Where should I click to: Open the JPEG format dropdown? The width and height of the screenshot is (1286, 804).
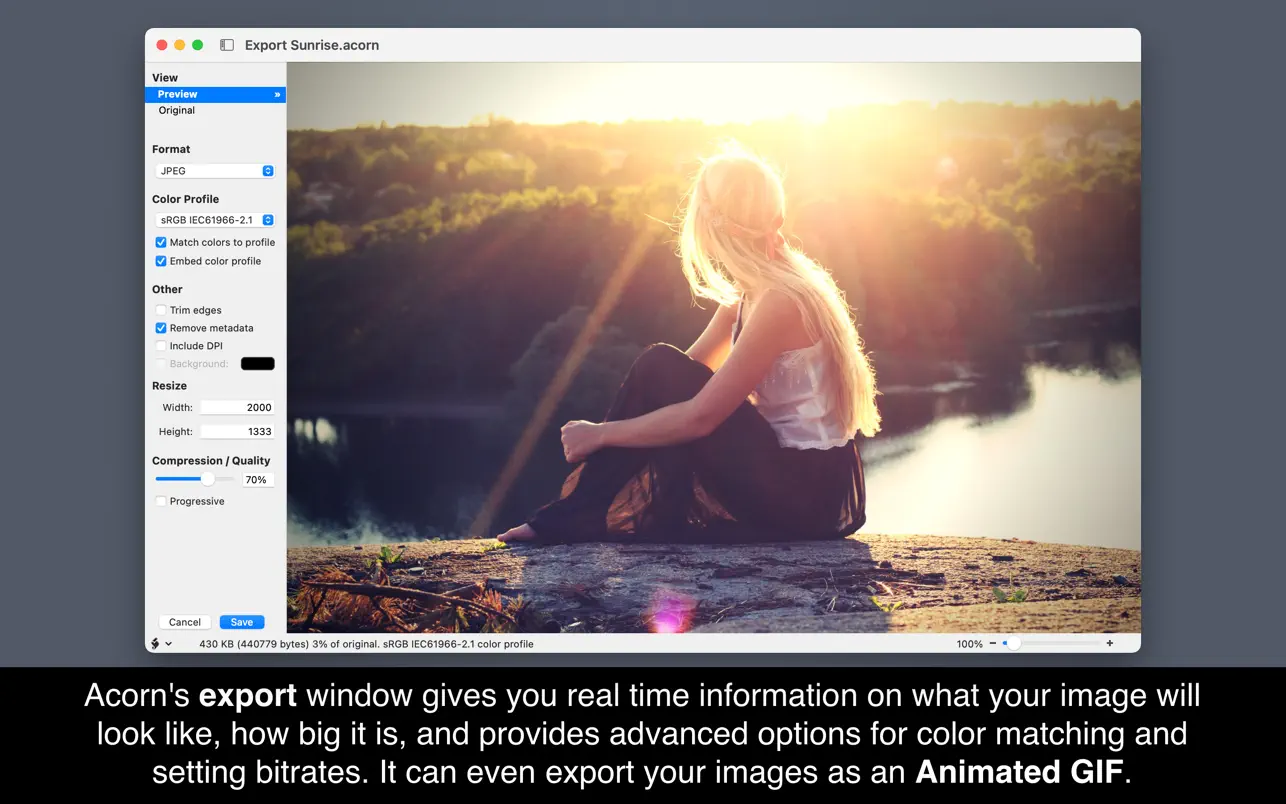point(214,171)
